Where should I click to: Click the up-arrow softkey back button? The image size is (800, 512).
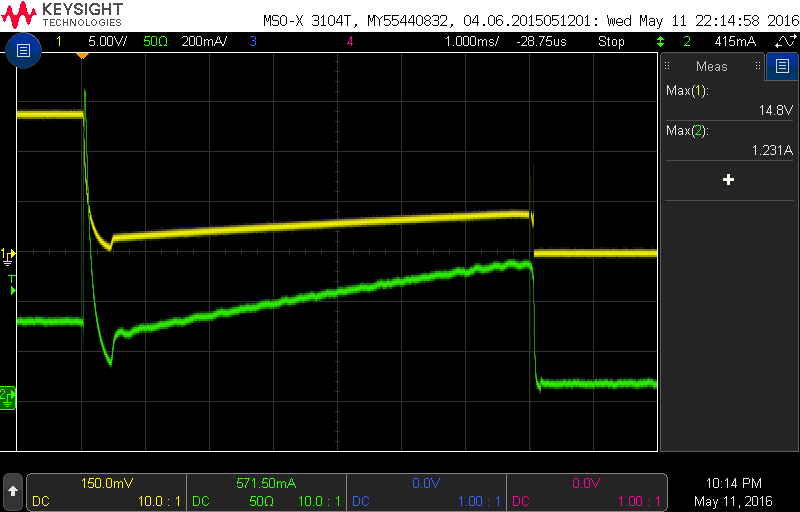coord(13,491)
